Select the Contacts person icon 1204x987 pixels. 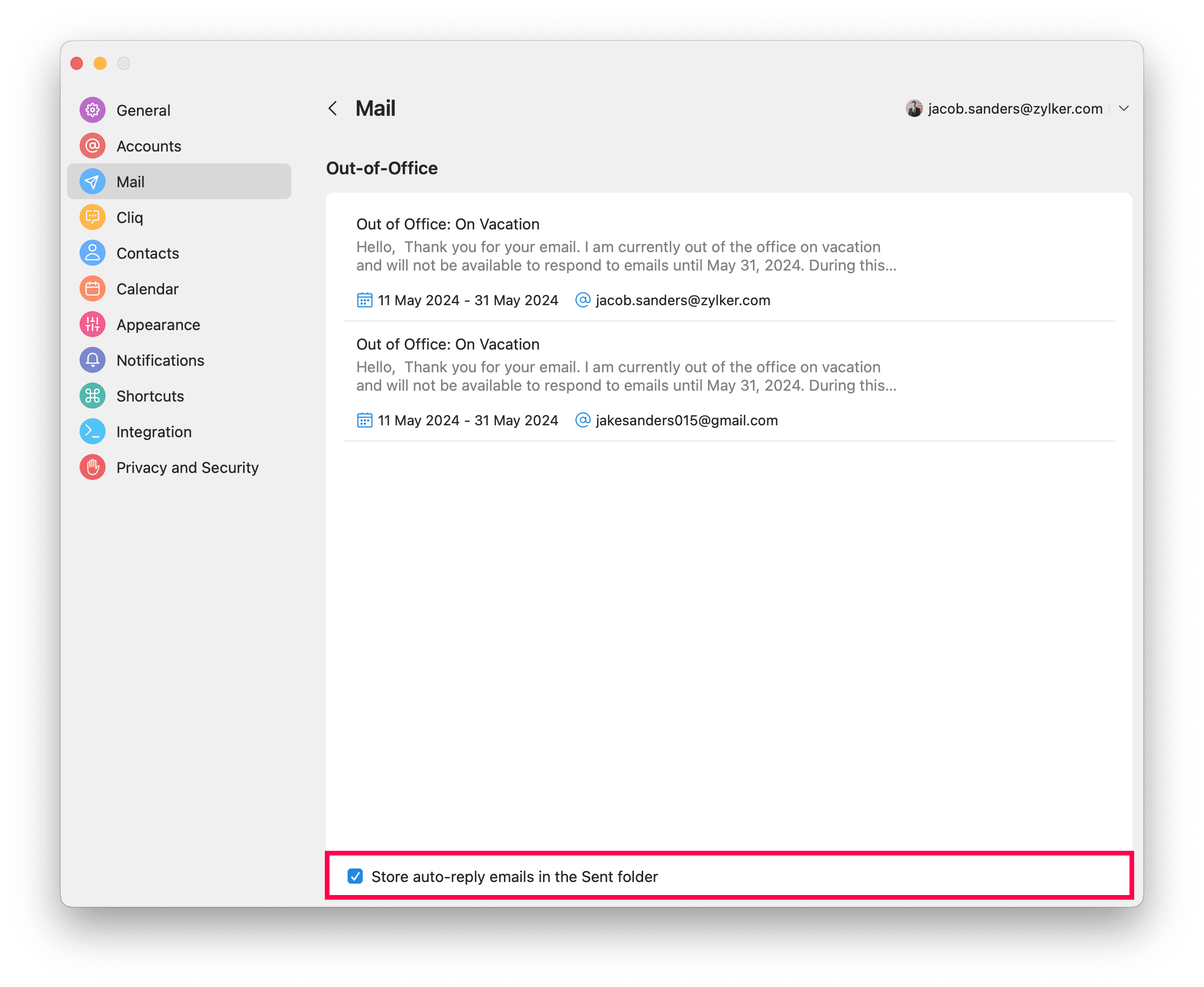tap(92, 253)
